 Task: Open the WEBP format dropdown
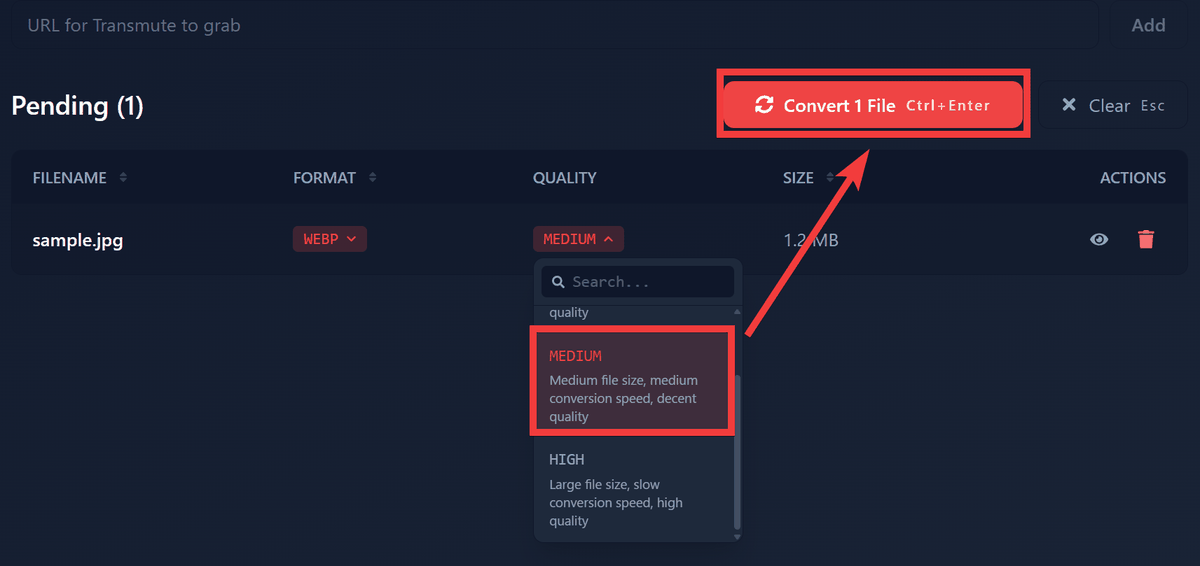(330, 239)
